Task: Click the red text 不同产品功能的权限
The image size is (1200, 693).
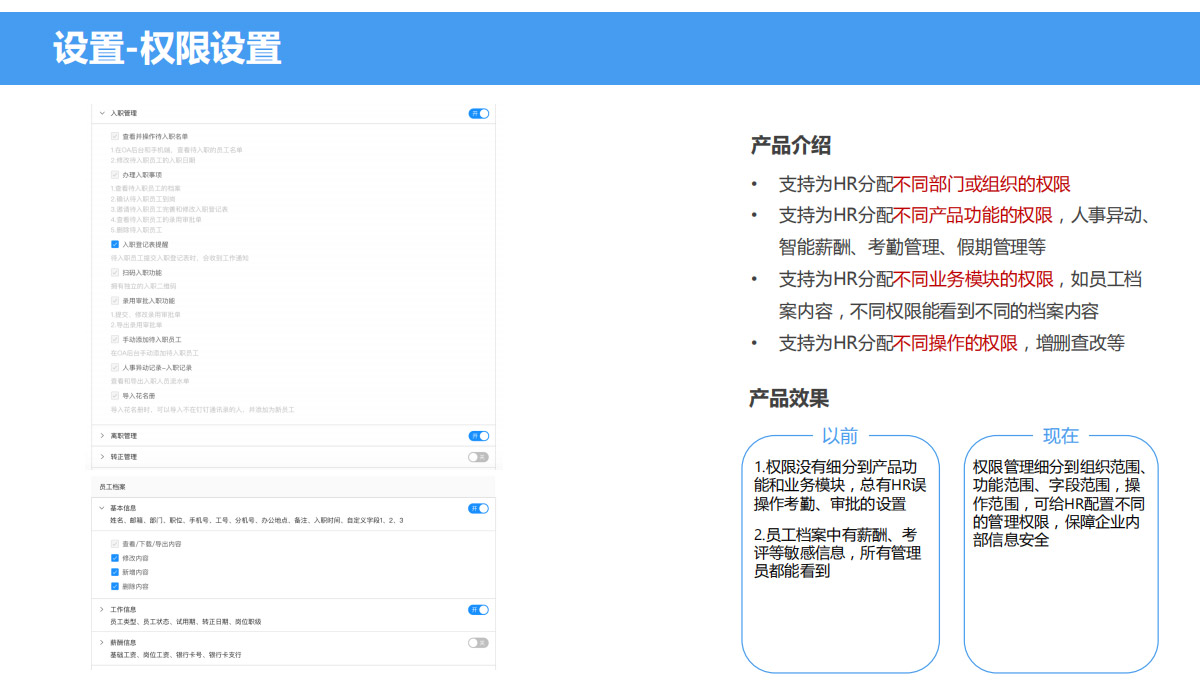Action: click(973, 215)
